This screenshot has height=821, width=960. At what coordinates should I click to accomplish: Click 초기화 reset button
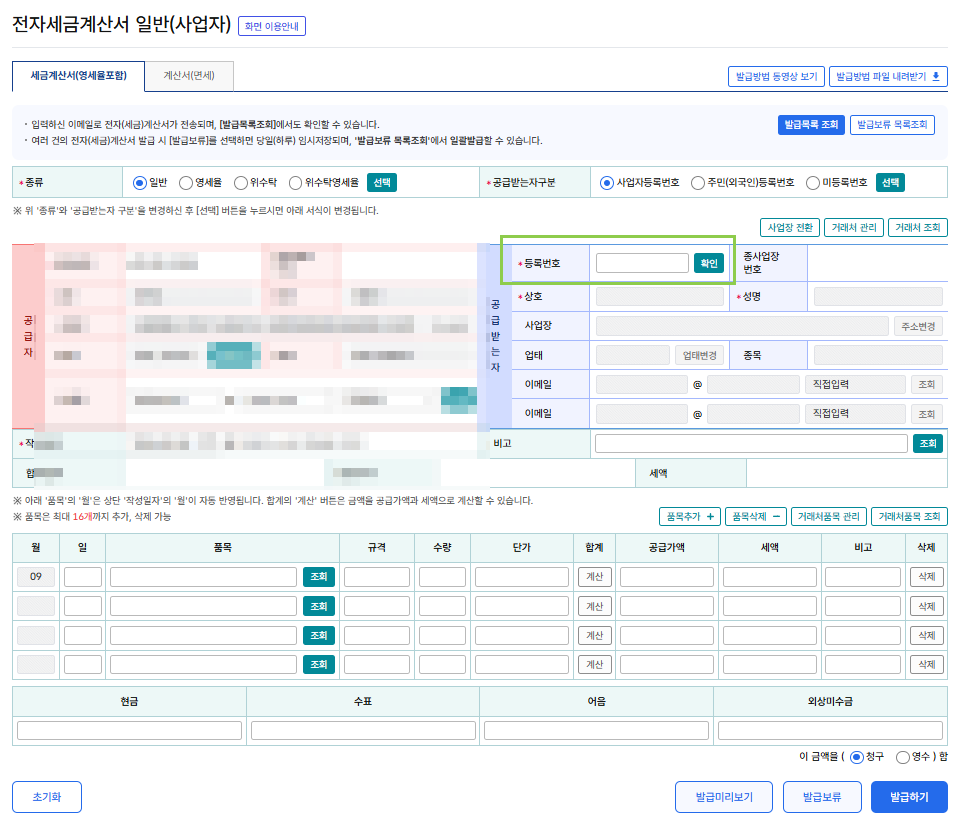pos(47,797)
